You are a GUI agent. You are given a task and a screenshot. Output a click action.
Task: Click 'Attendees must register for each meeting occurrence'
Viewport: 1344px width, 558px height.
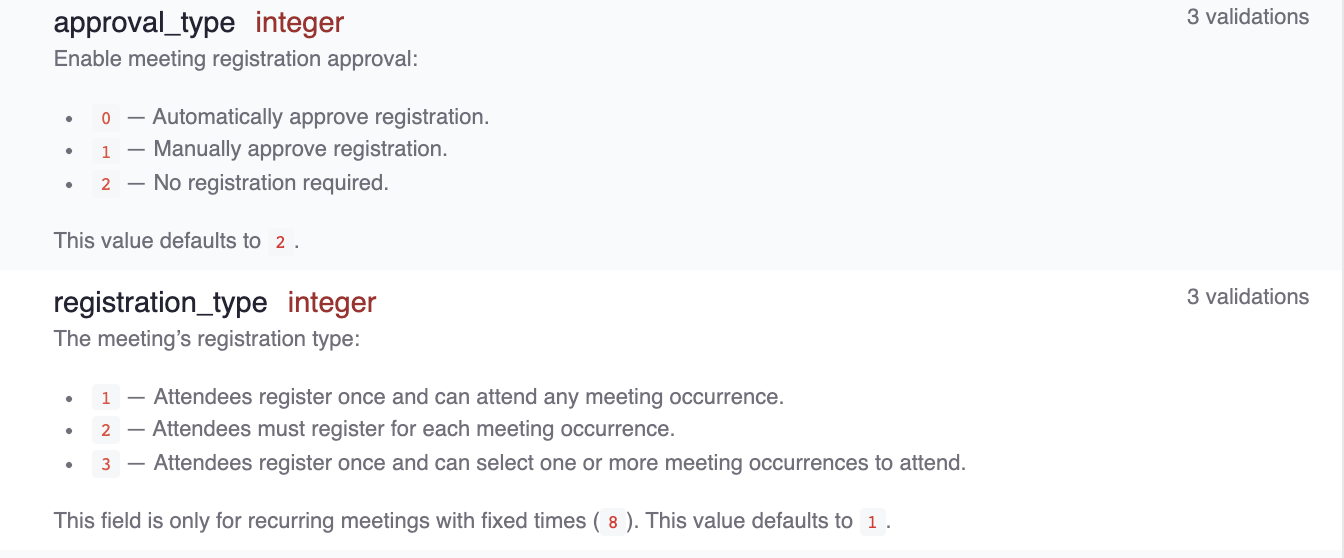tap(414, 429)
